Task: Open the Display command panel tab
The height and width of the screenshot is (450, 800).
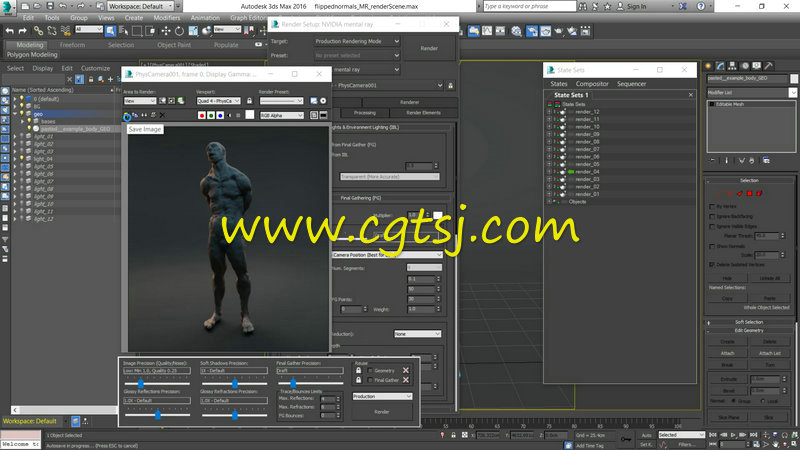Action: coord(757,66)
